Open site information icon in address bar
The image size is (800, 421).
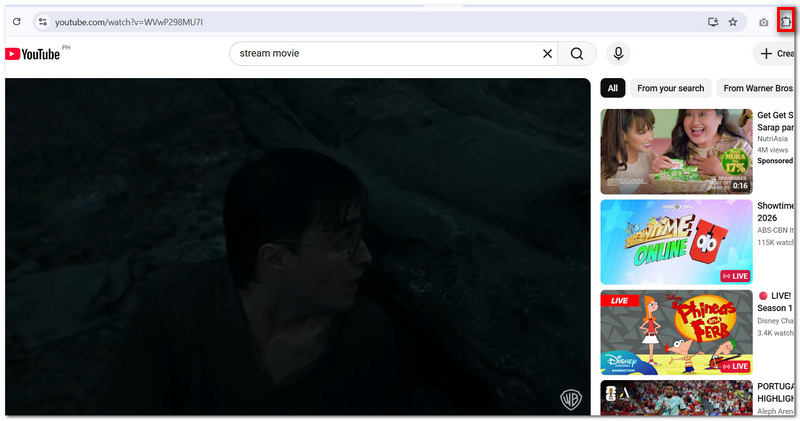coord(43,22)
